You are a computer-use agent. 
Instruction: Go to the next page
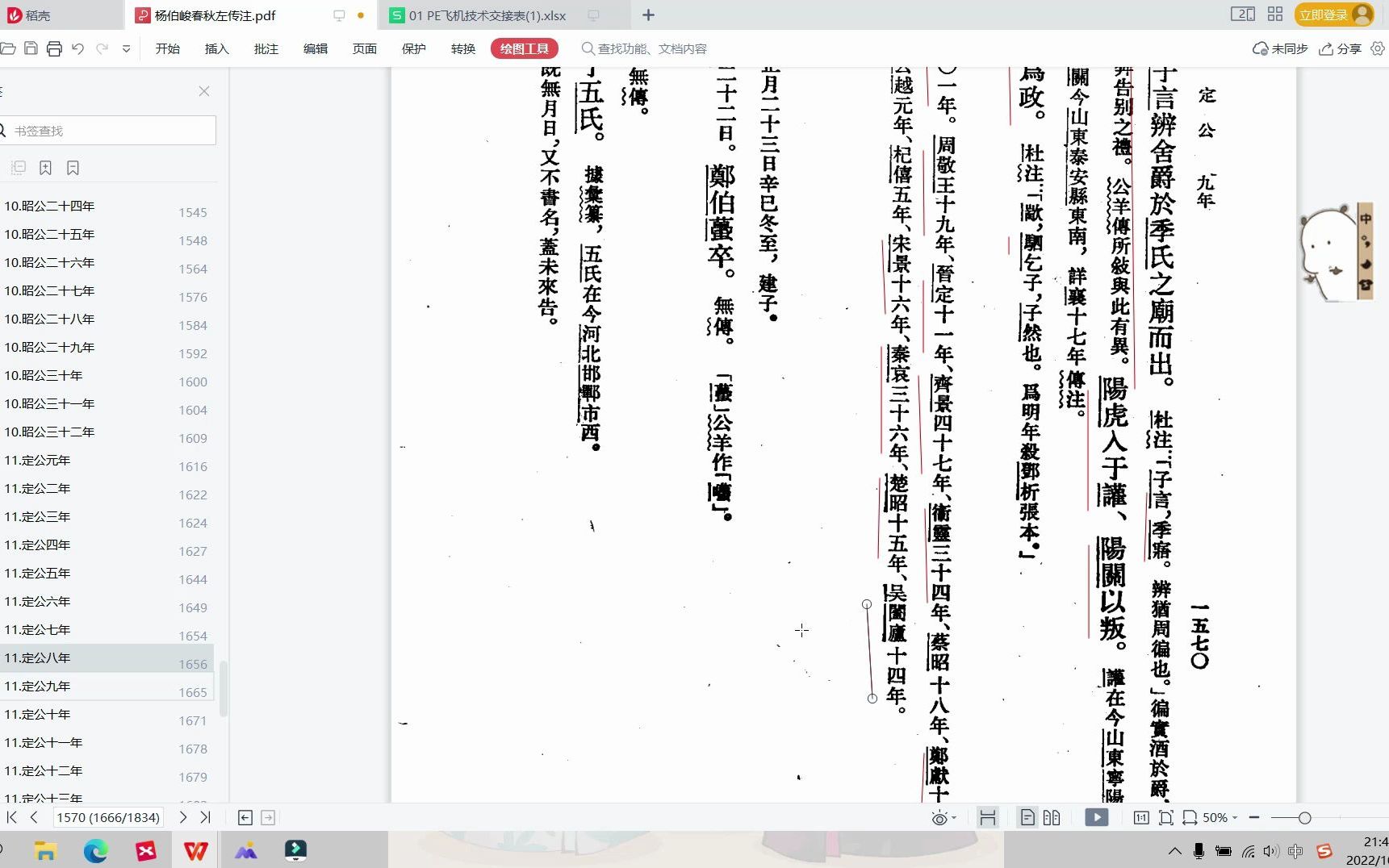183,817
